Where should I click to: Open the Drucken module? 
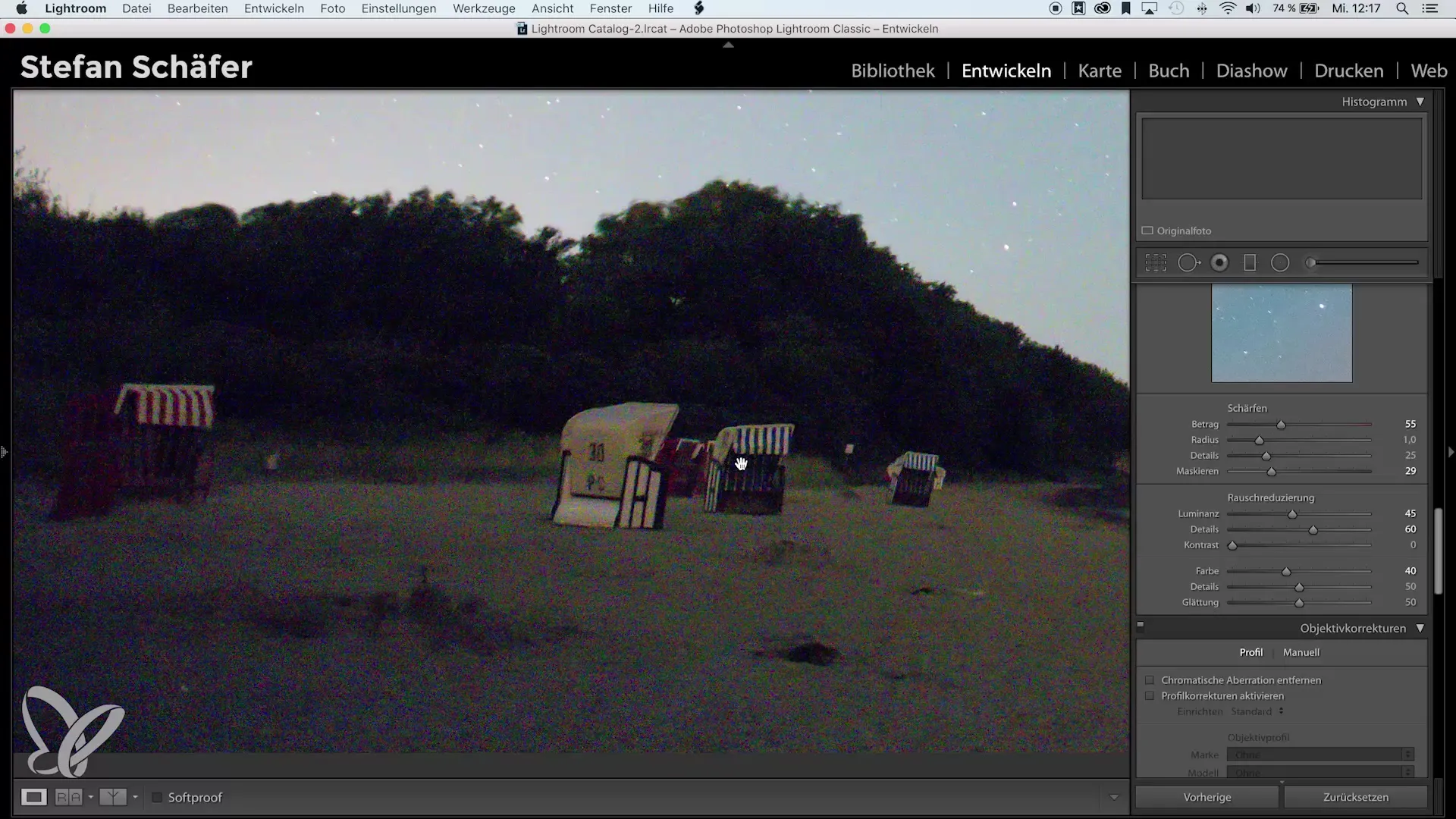click(x=1348, y=71)
